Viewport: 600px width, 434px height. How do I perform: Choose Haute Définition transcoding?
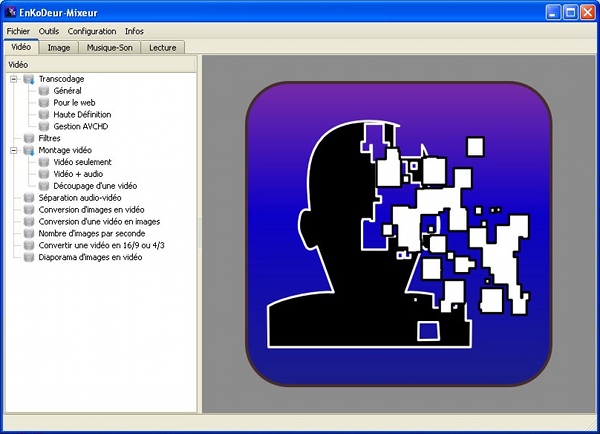(x=82, y=115)
